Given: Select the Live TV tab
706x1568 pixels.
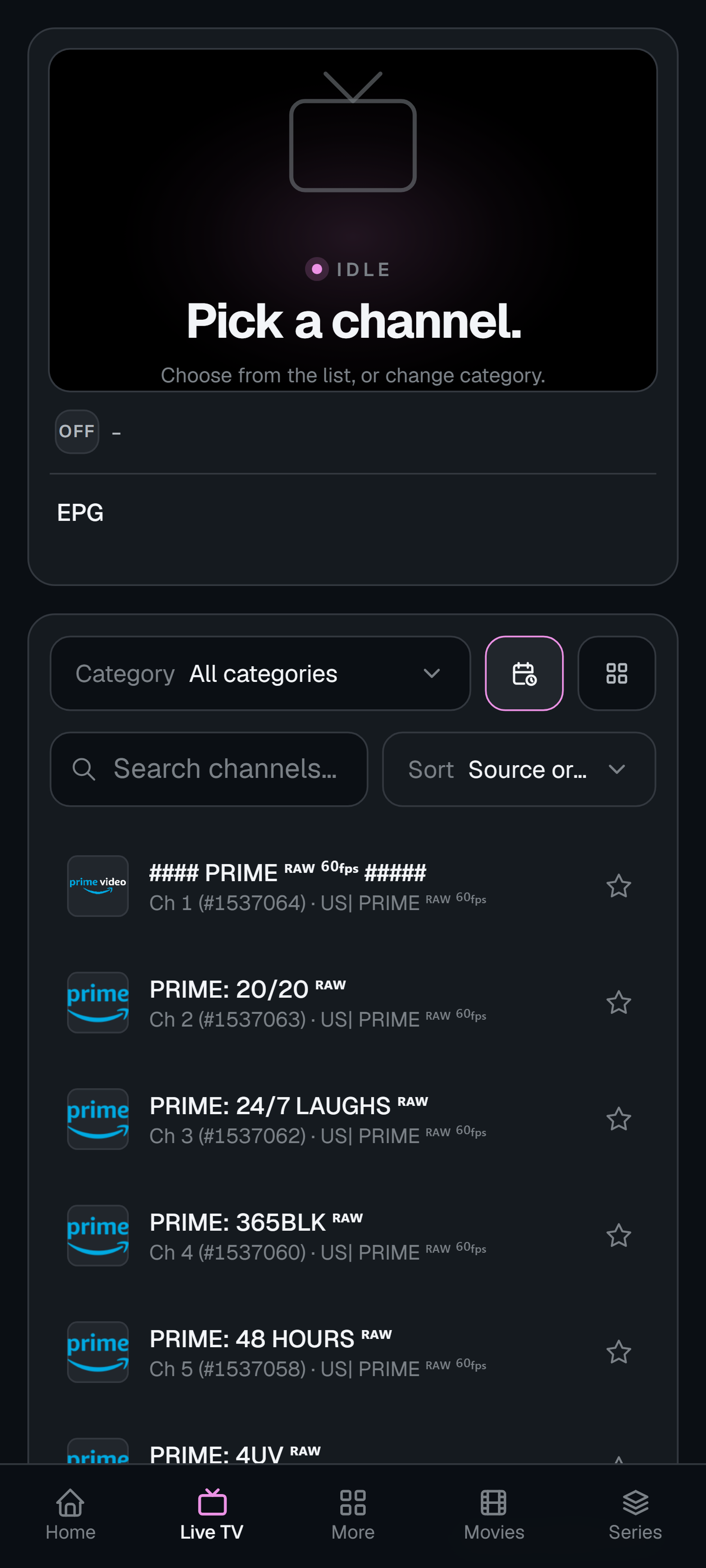Looking at the screenshot, I should click(x=212, y=1513).
